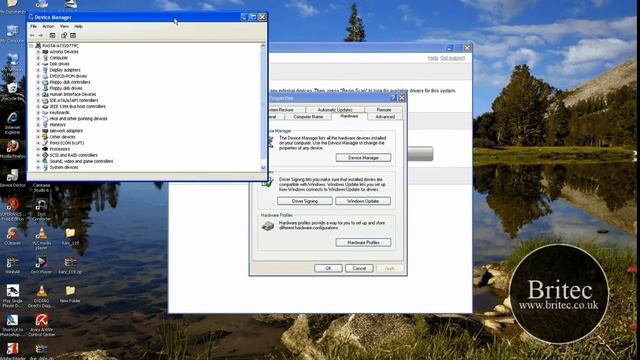Select Mice and other pointing devices item
640x360 pixels.
[x=78, y=119]
